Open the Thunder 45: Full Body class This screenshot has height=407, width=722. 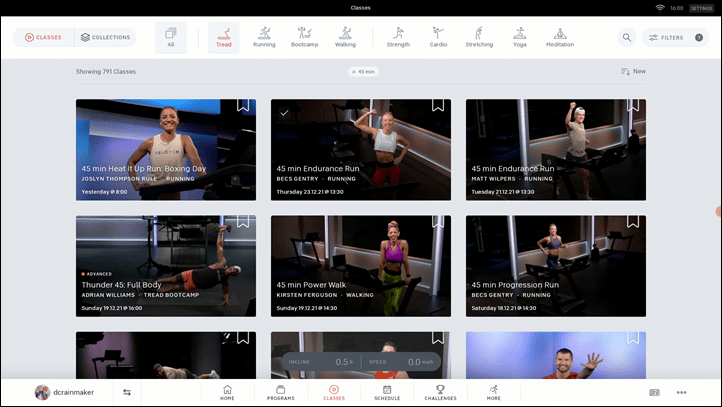tap(166, 266)
